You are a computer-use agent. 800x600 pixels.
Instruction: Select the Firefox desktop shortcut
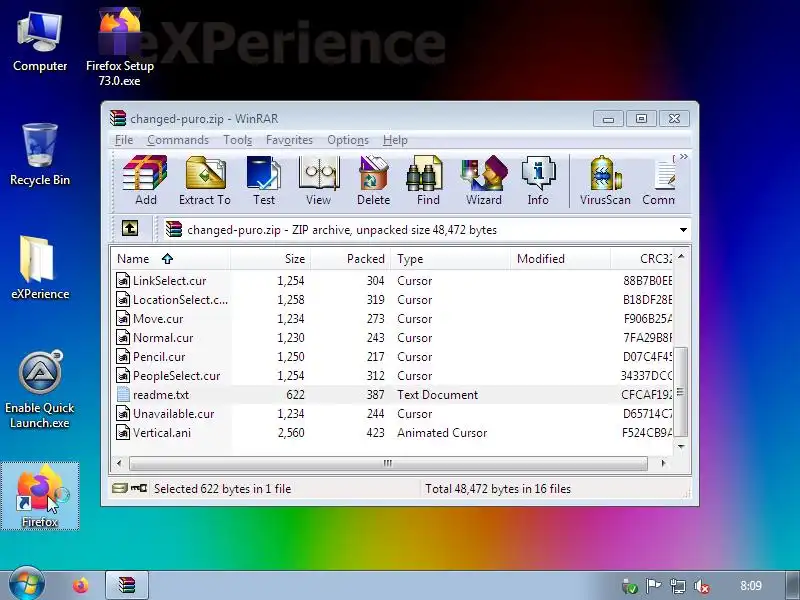click(x=40, y=496)
